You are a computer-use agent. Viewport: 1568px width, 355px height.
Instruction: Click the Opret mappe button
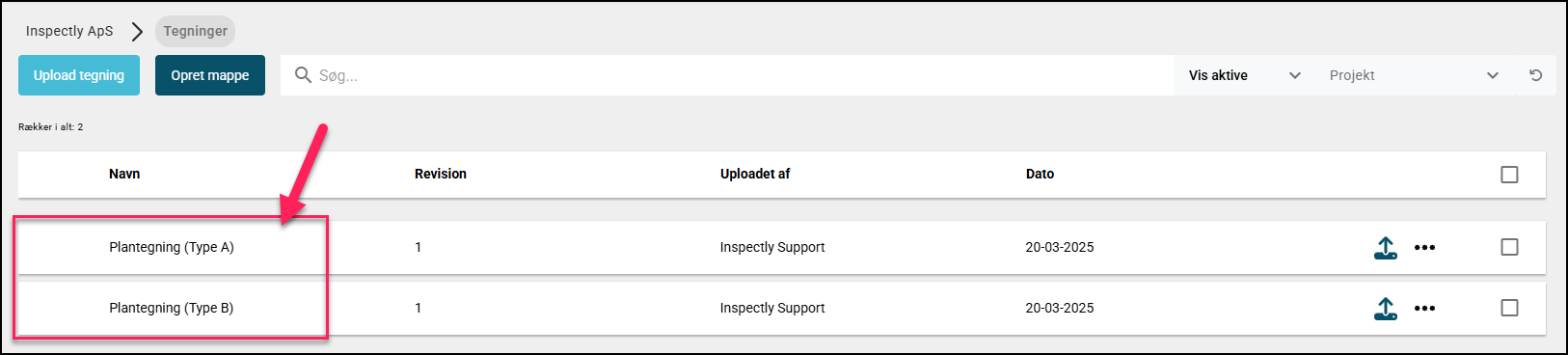click(210, 75)
